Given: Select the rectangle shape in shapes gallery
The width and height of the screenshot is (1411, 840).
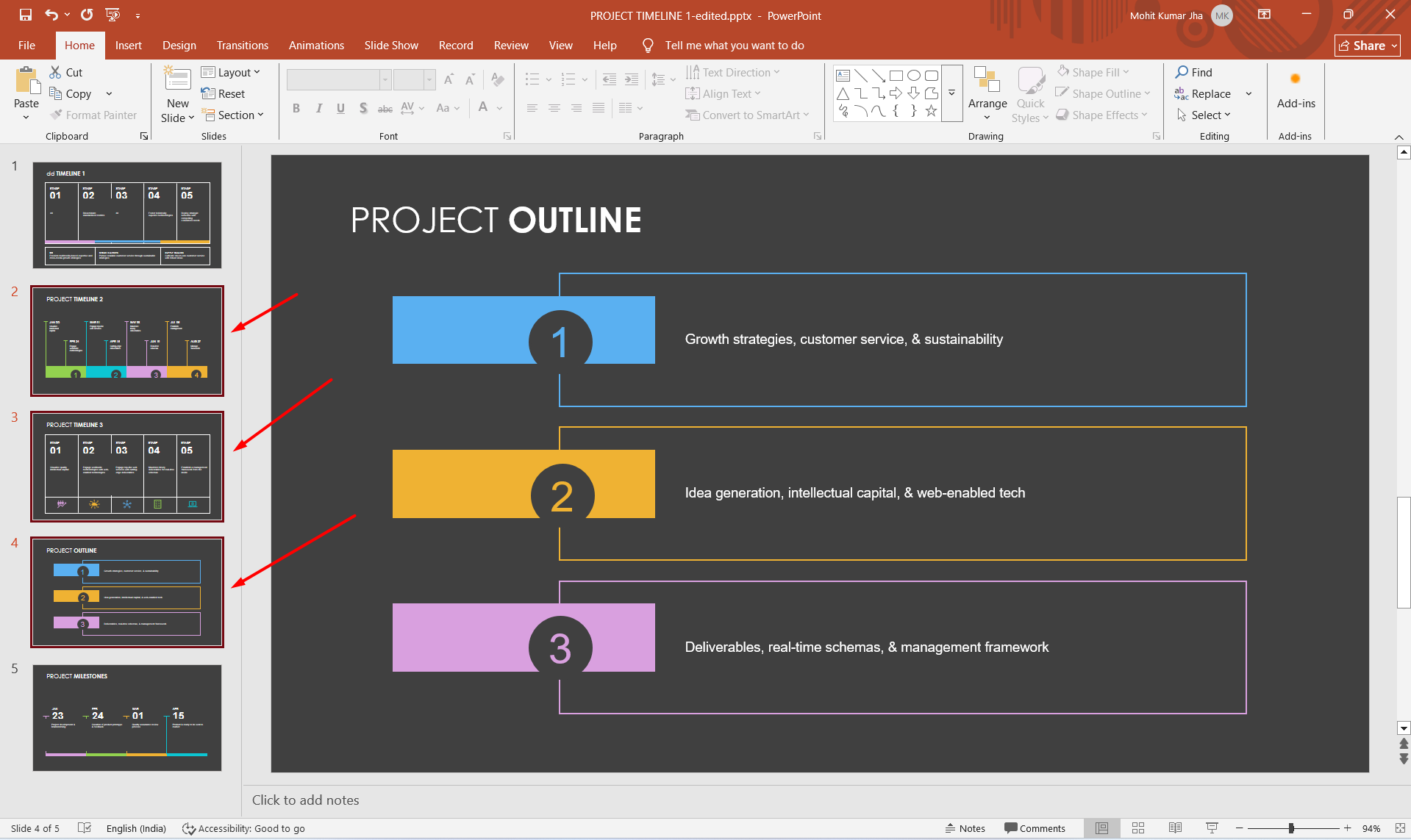Looking at the screenshot, I should (896, 75).
